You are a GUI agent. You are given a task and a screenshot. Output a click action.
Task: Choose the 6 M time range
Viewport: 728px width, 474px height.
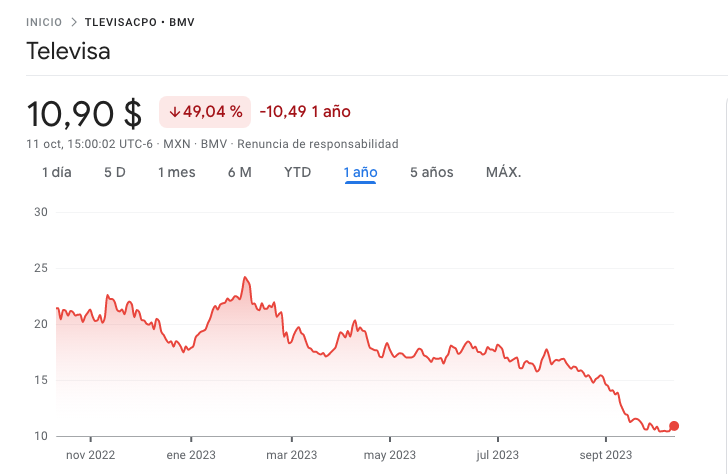[x=240, y=172]
